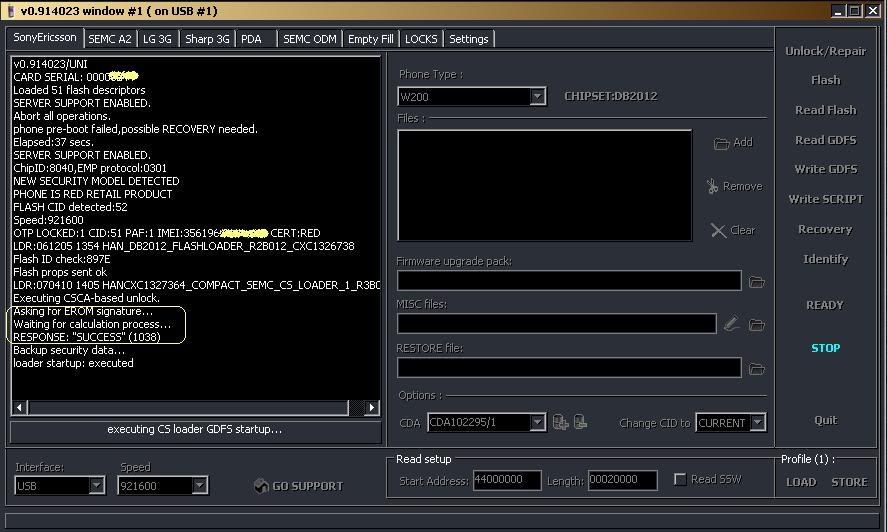Image resolution: width=887 pixels, height=532 pixels.
Task: Select the SEMC ODM tab
Action: 309,39
